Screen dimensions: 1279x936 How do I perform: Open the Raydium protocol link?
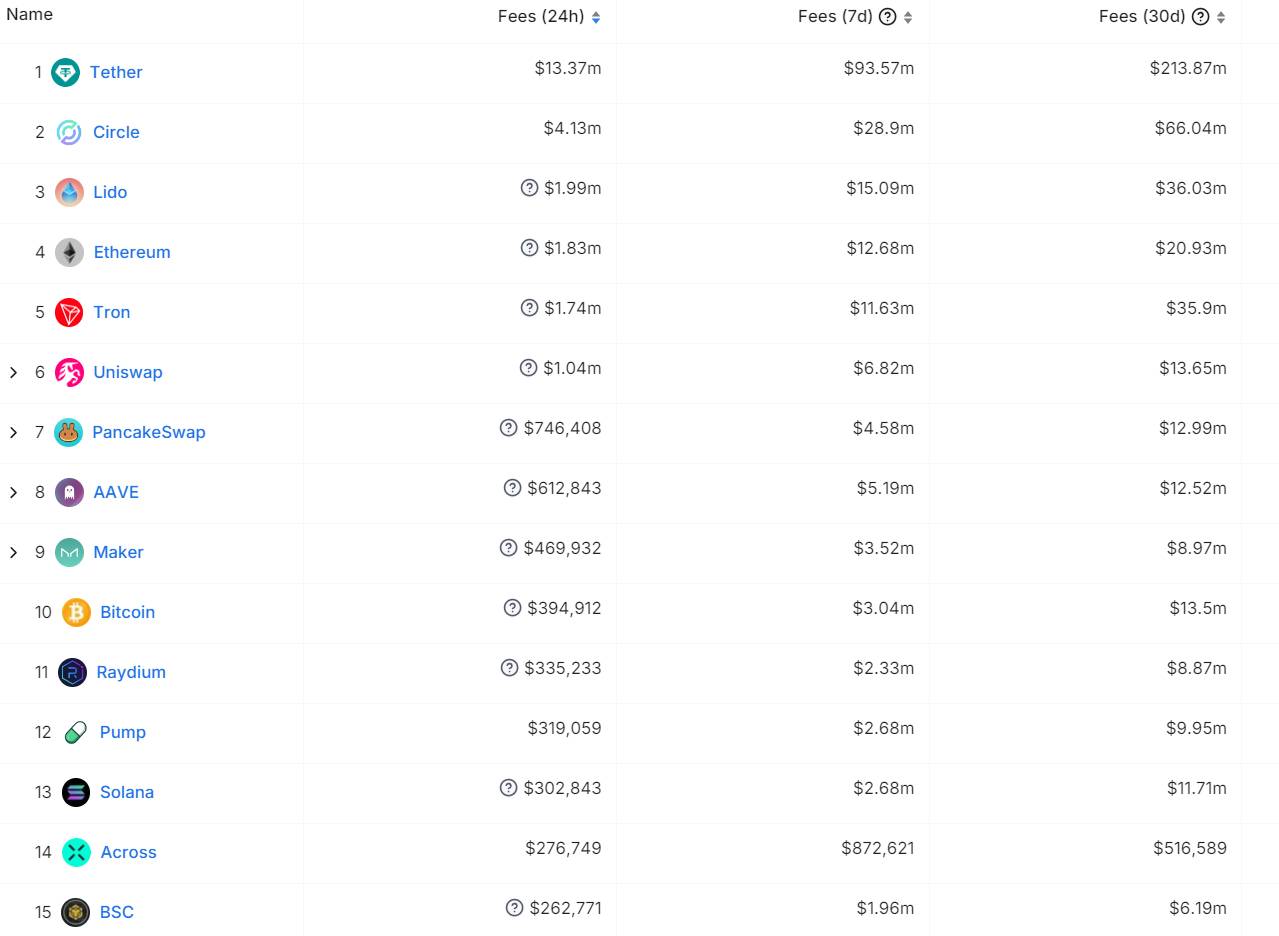pos(131,672)
